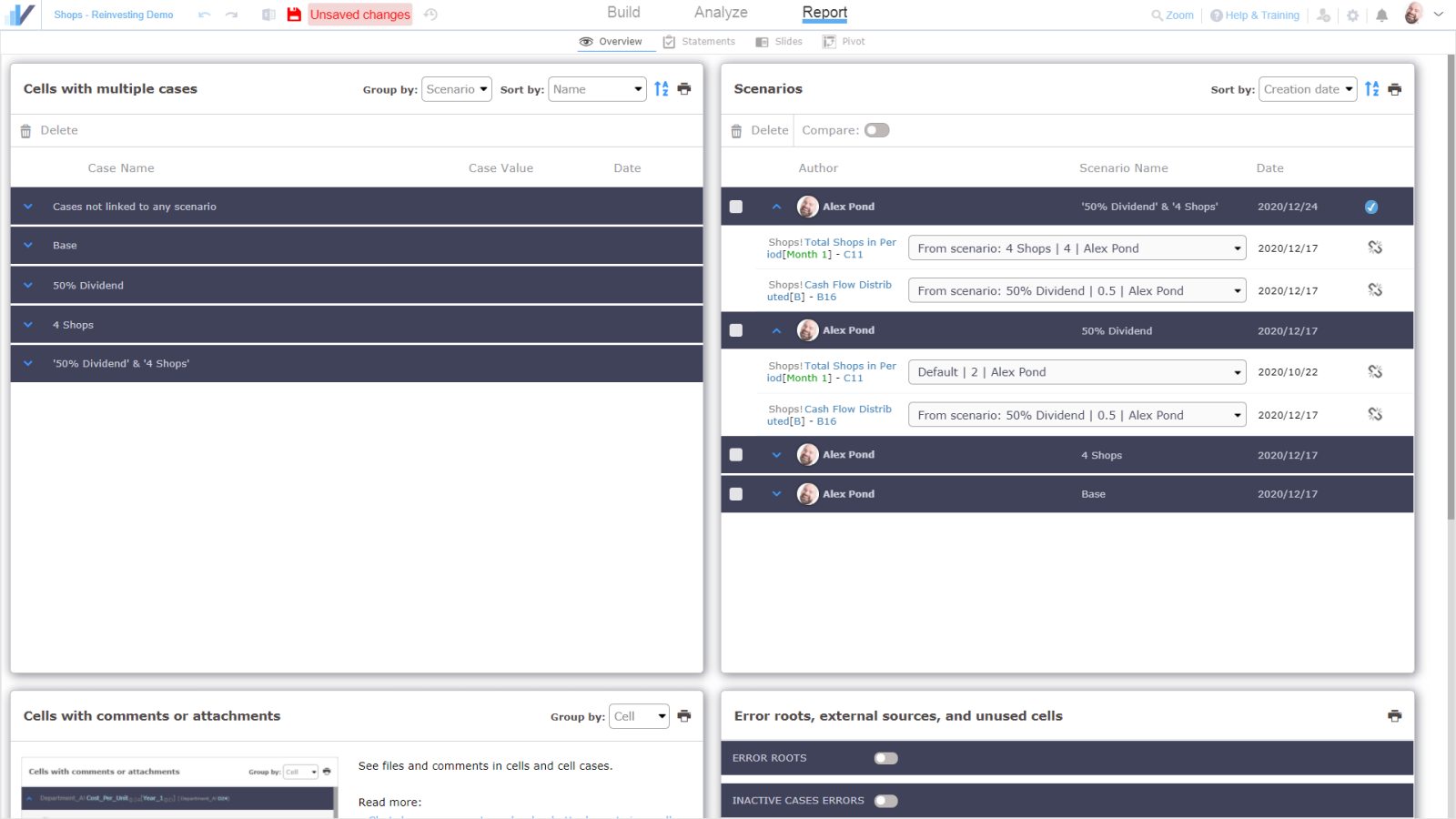Unlink the Cash Flow Distributed case in first scenario

[1375, 290]
